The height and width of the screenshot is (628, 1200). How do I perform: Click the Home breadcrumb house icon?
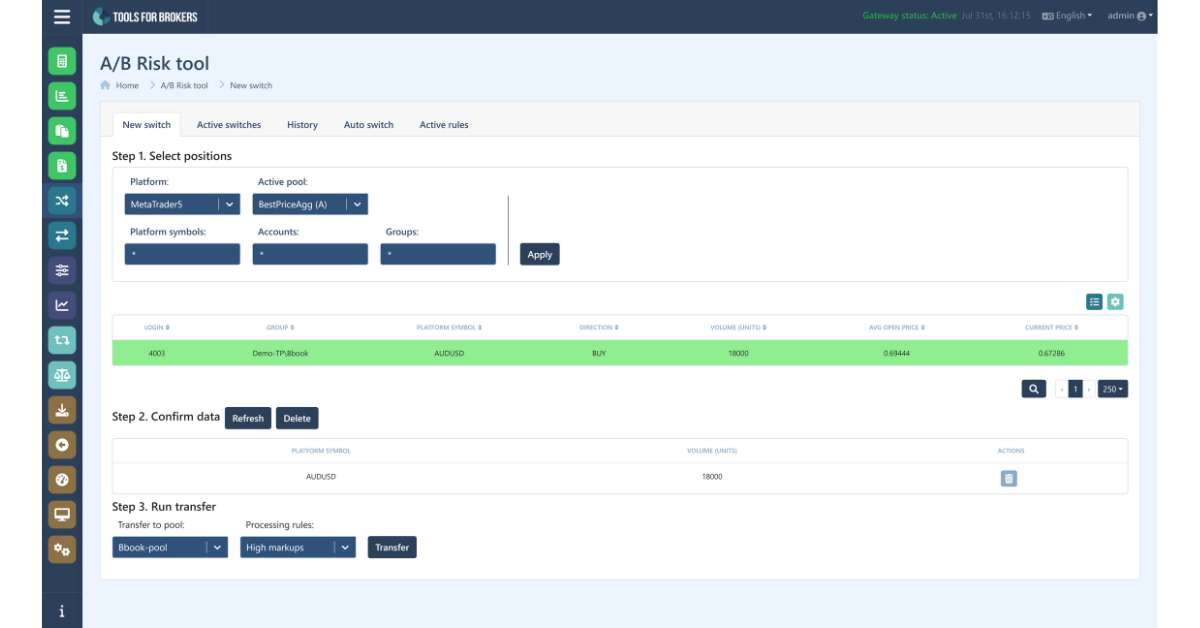click(x=105, y=86)
